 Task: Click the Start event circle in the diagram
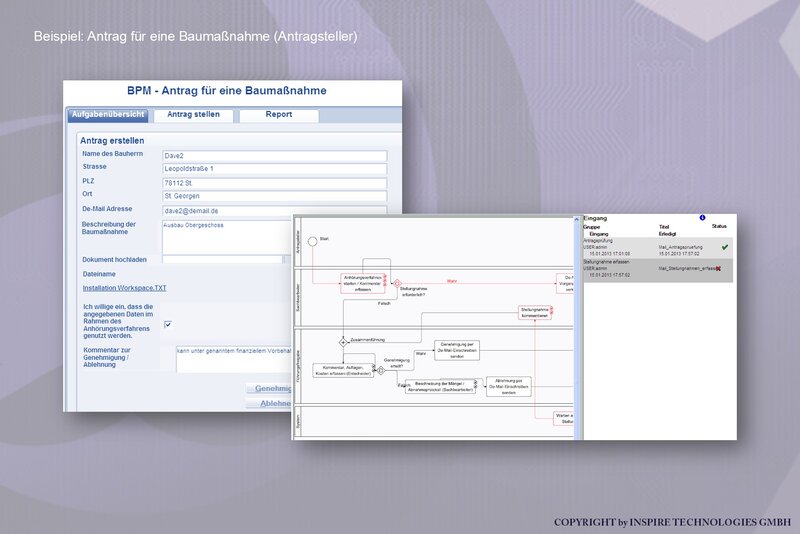(313, 241)
